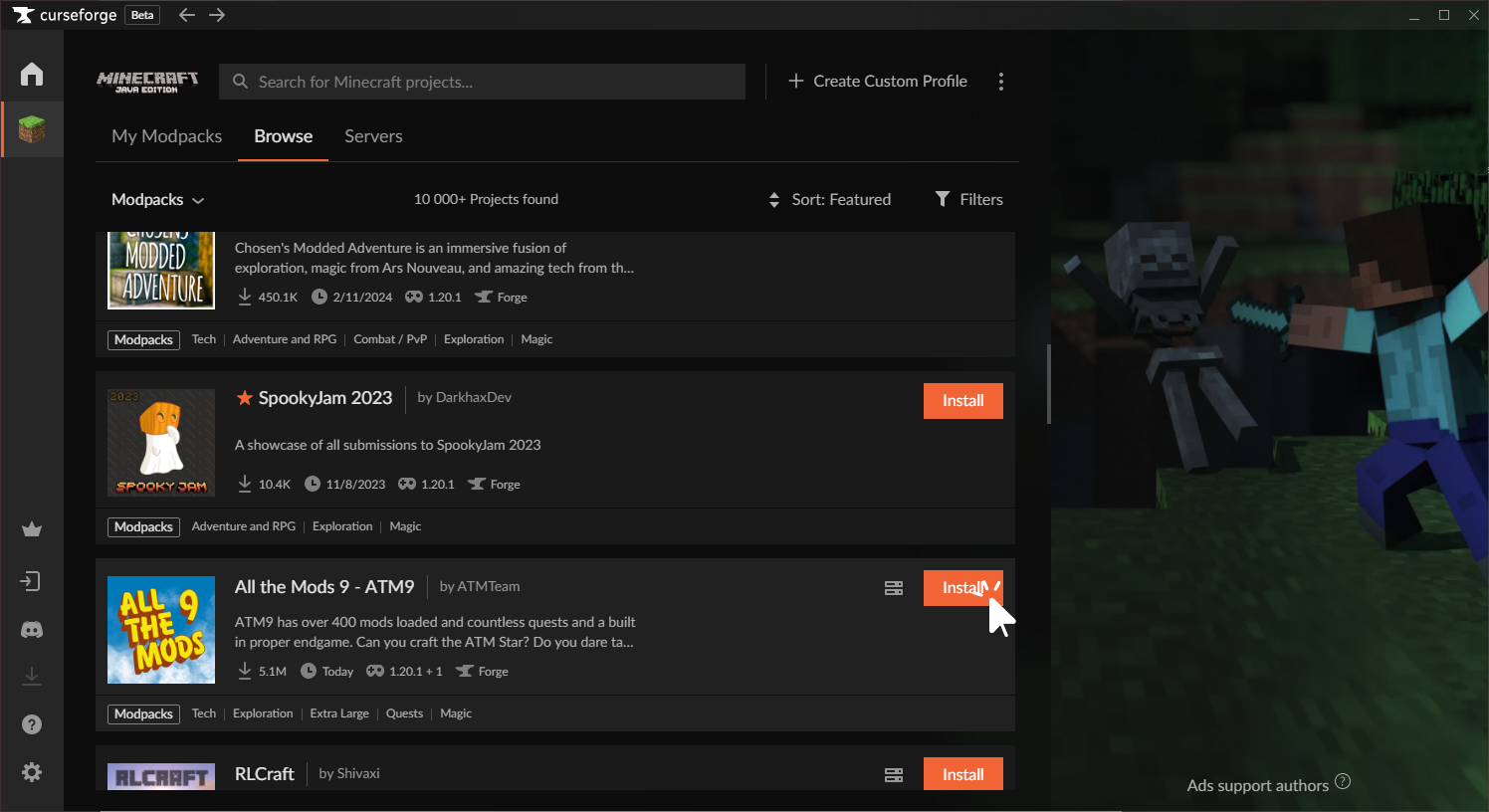Click the info icon beside Ads support authors
The width and height of the screenshot is (1489, 812).
1343,781
